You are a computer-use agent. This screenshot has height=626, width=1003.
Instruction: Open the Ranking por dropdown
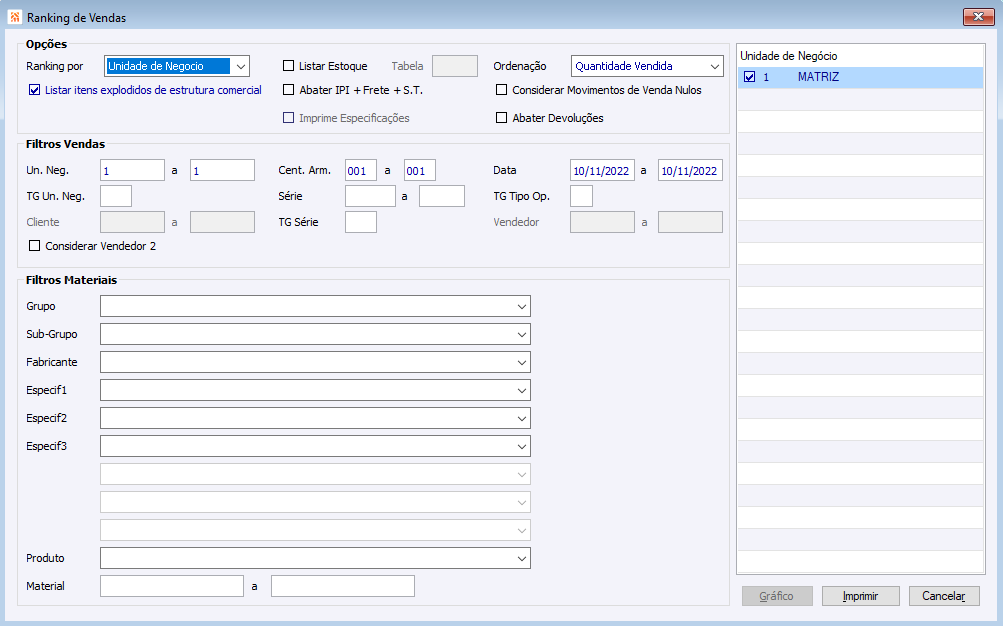pyautogui.click(x=241, y=66)
